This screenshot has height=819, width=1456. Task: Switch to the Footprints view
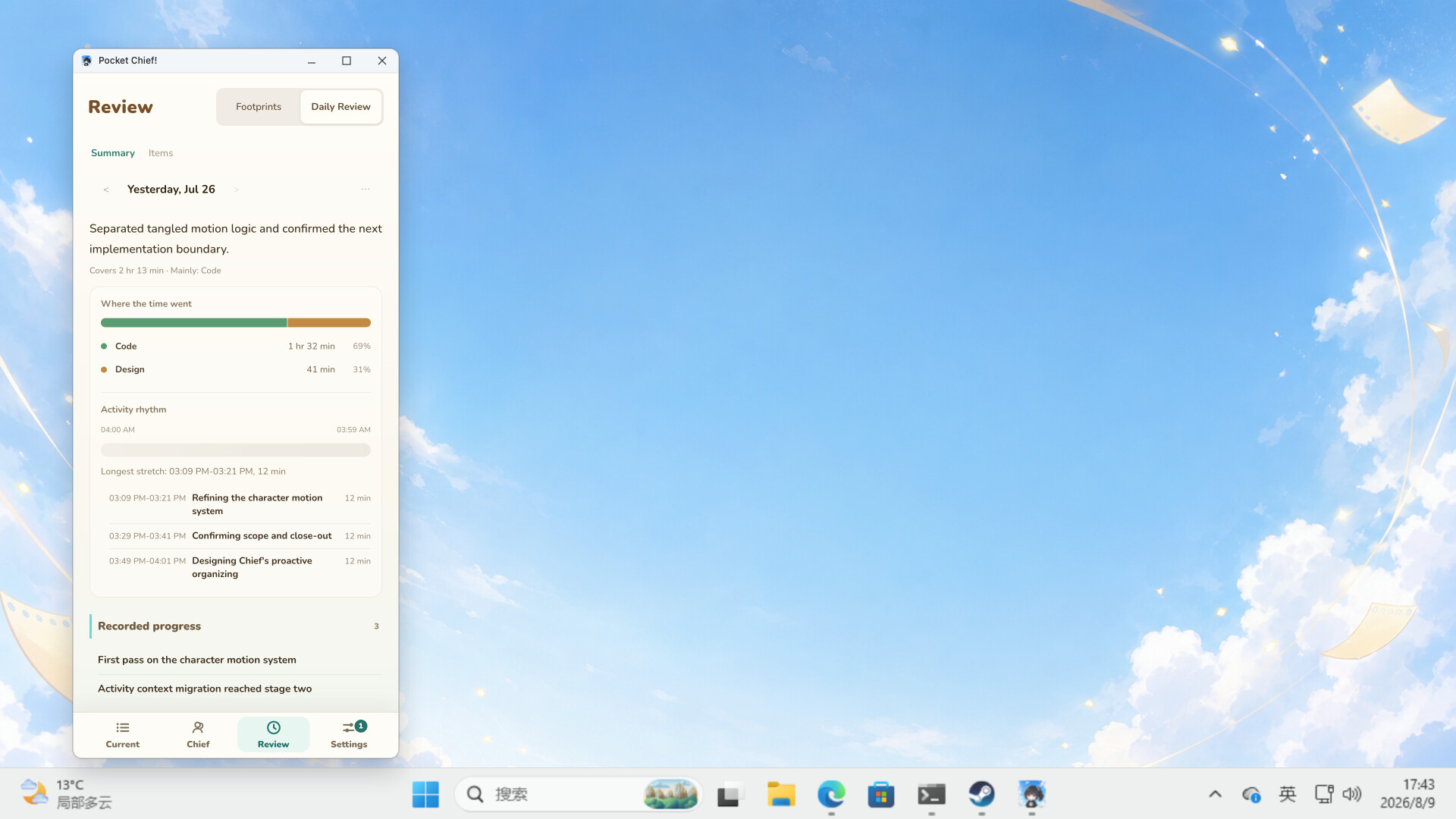click(259, 107)
